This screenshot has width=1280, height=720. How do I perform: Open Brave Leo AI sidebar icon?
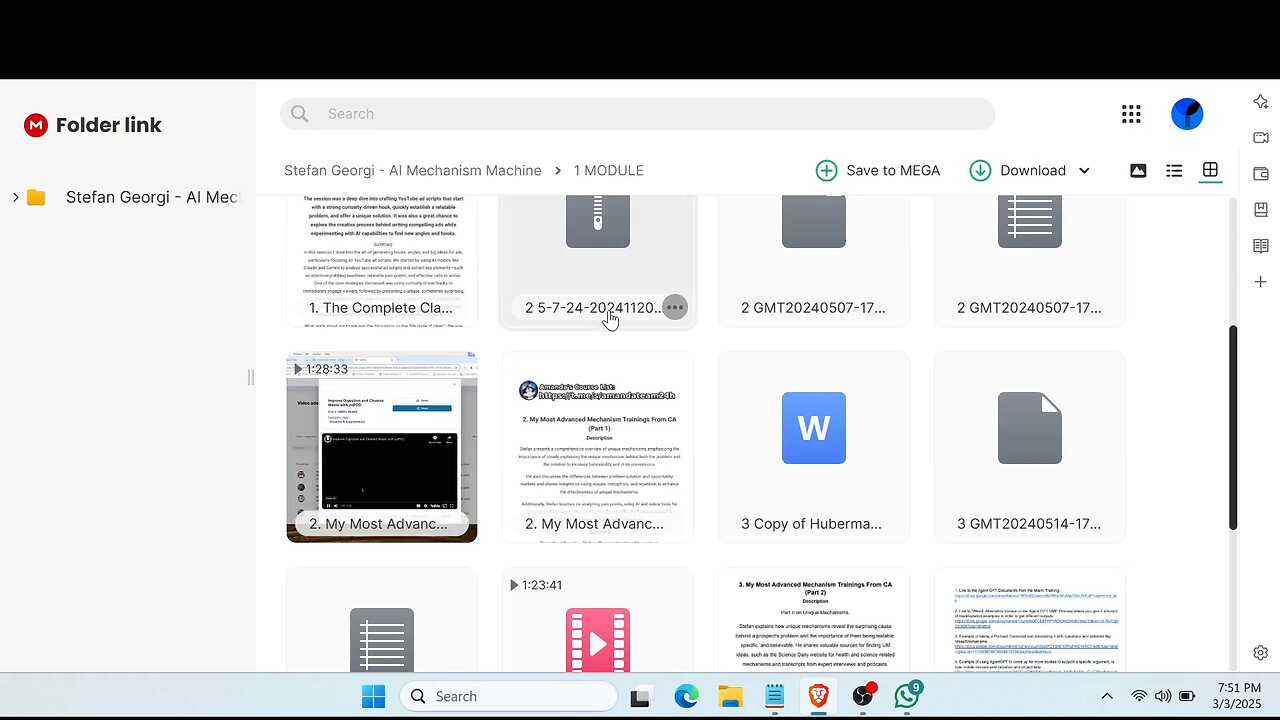1260,102
